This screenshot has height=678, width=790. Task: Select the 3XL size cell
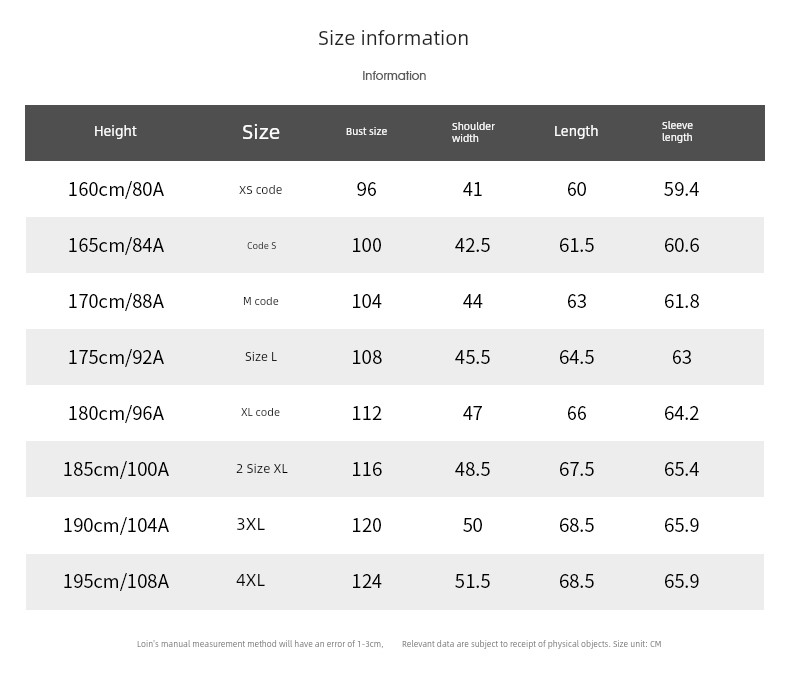click(x=250, y=525)
